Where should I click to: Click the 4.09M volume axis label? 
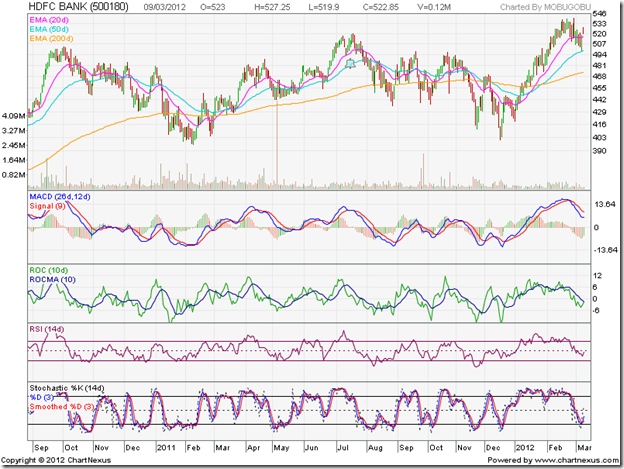pos(14,116)
